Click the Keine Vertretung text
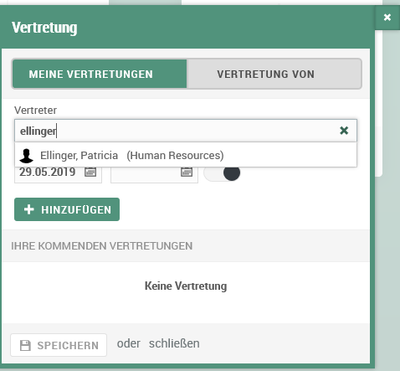 click(x=186, y=286)
